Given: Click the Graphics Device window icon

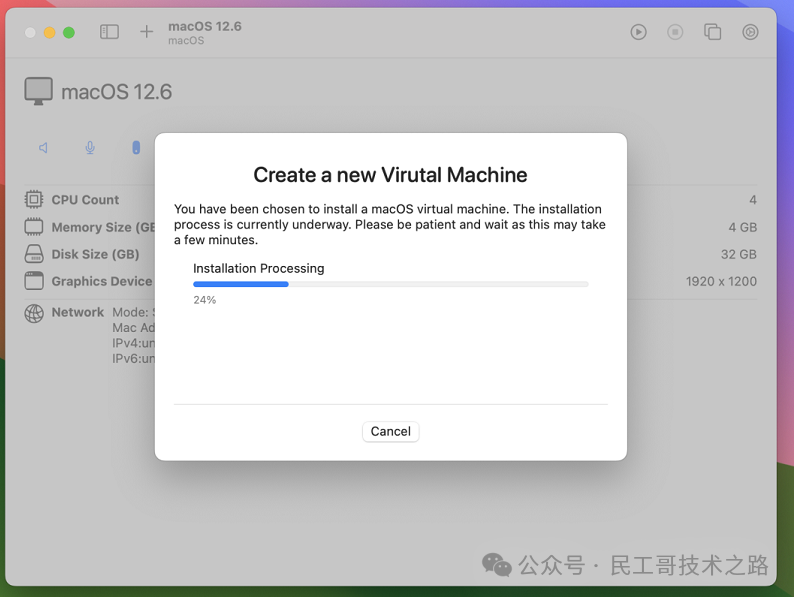Looking at the screenshot, I should [x=34, y=281].
